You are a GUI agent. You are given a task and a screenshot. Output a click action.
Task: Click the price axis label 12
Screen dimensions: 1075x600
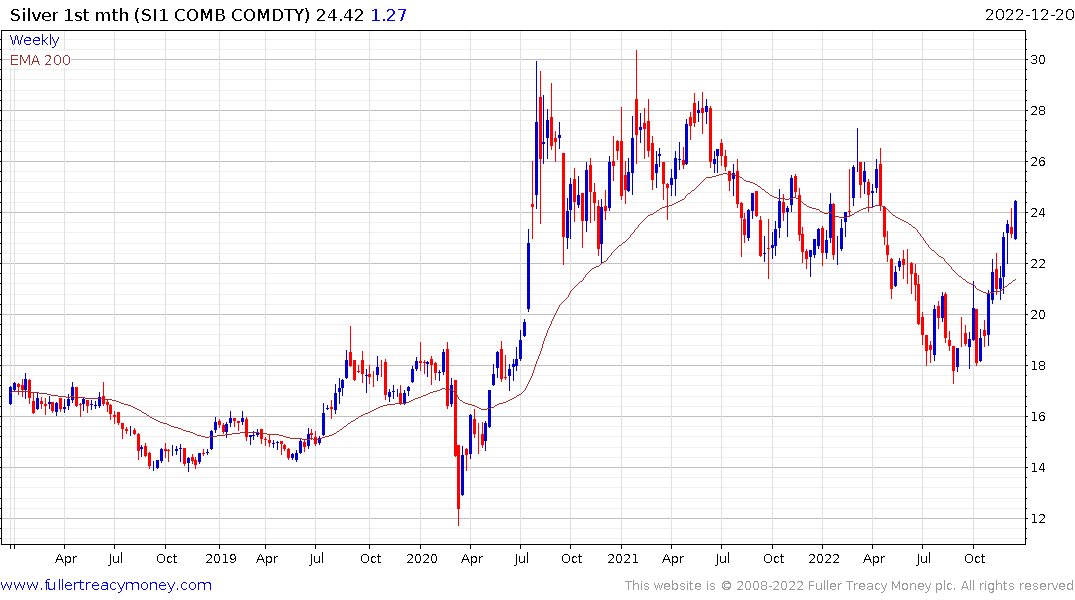click(1037, 519)
